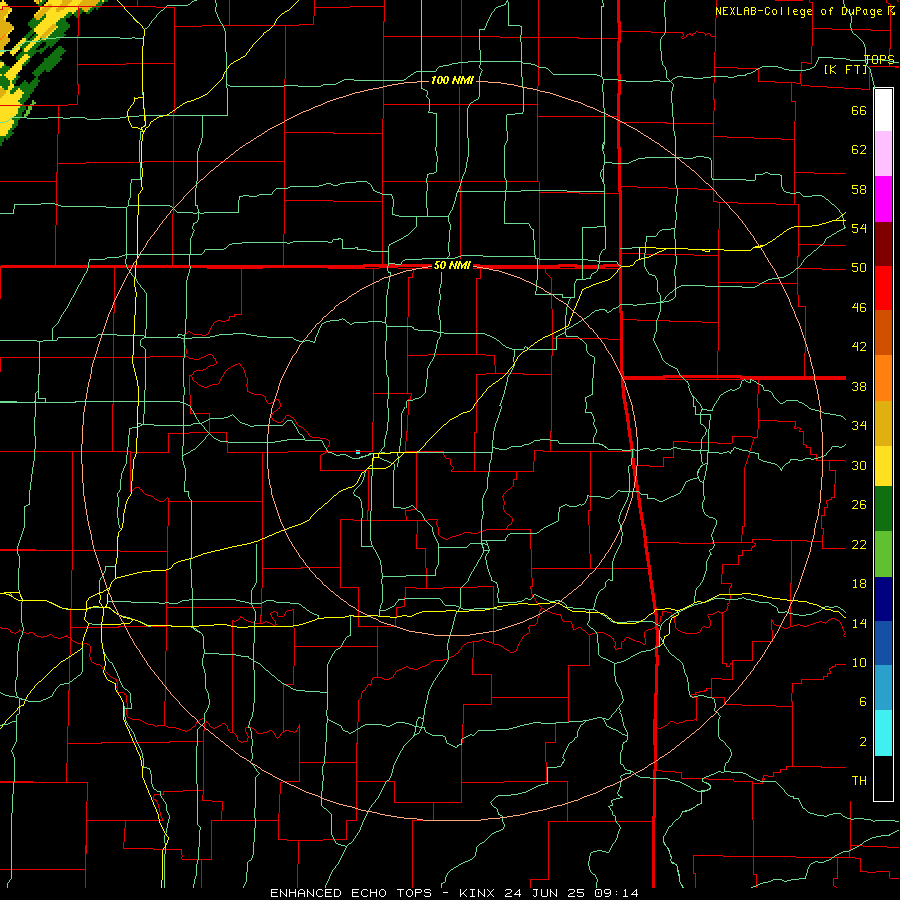
Task: Click the medium blue legend swatch
Action: click(883, 643)
